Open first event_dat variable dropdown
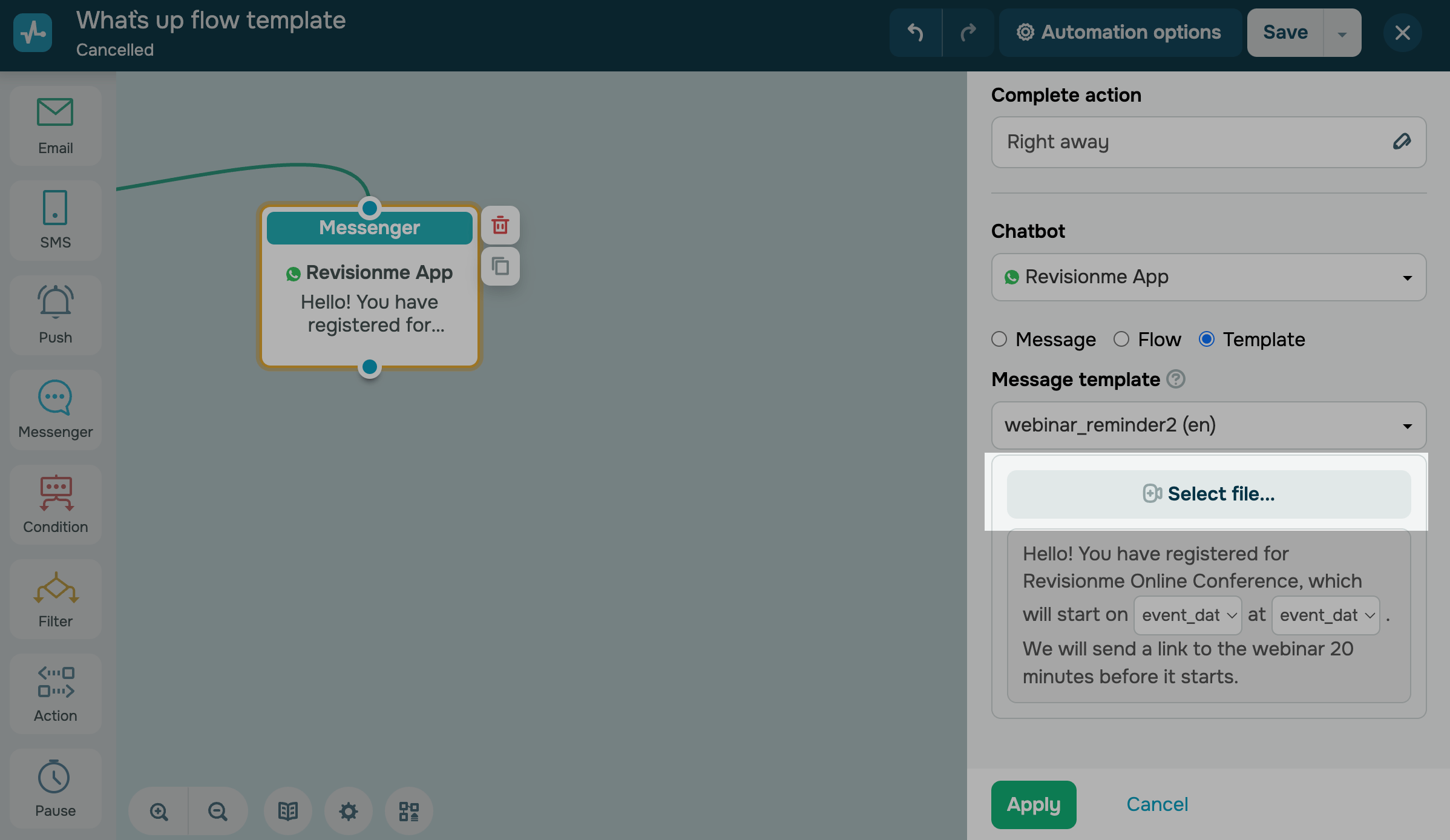1450x840 pixels. [1187, 615]
